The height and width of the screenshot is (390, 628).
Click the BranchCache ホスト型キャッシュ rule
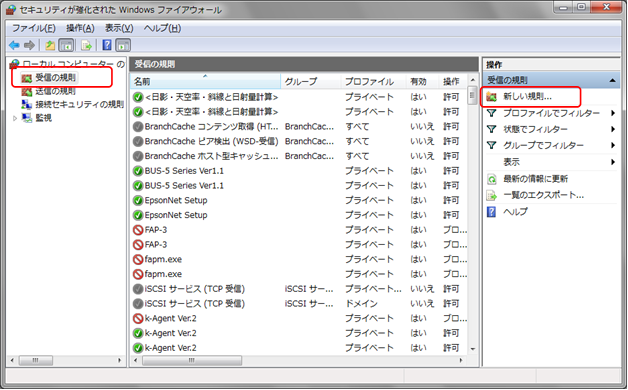pos(211,156)
